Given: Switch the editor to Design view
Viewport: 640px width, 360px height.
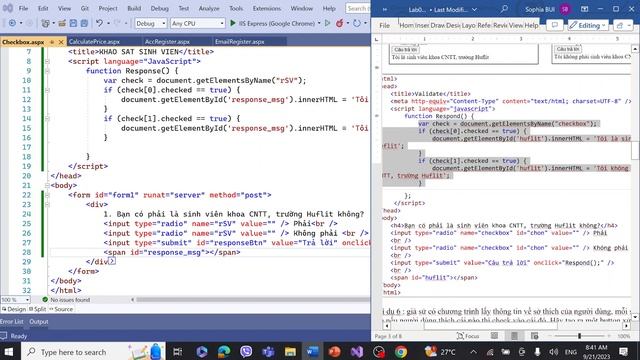Looking at the screenshot, I should (14, 309).
